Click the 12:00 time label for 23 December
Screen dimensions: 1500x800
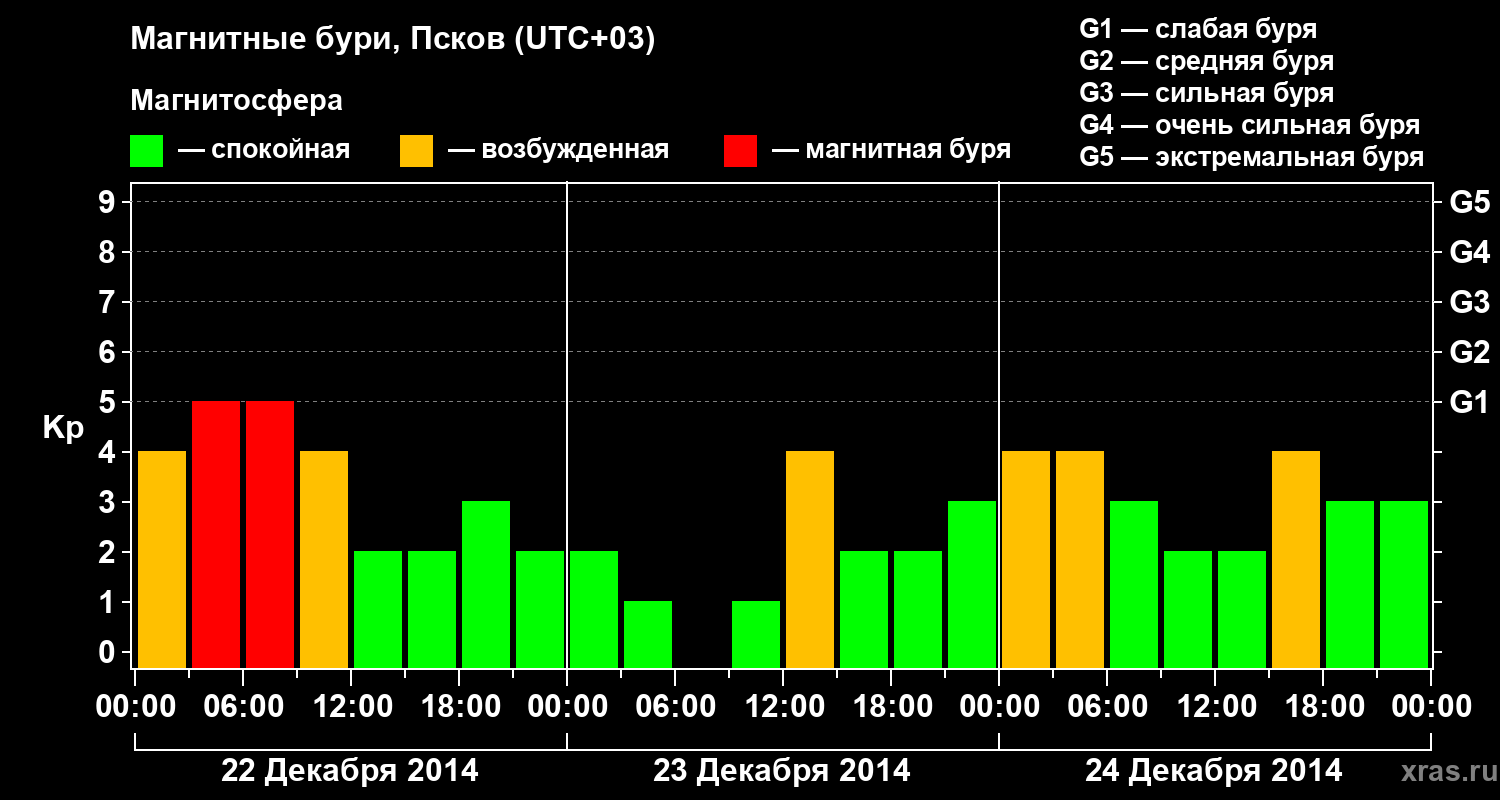[783, 707]
